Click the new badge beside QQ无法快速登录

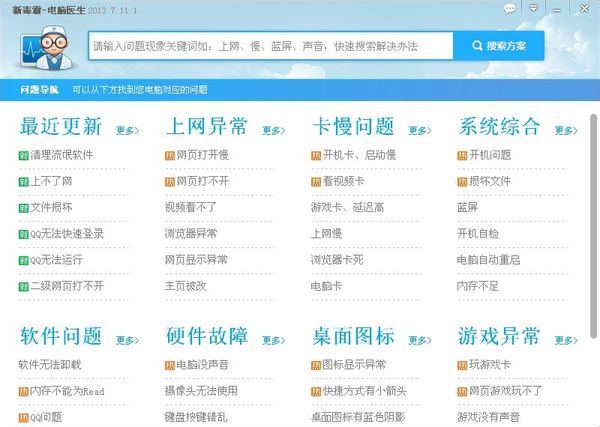[24, 234]
